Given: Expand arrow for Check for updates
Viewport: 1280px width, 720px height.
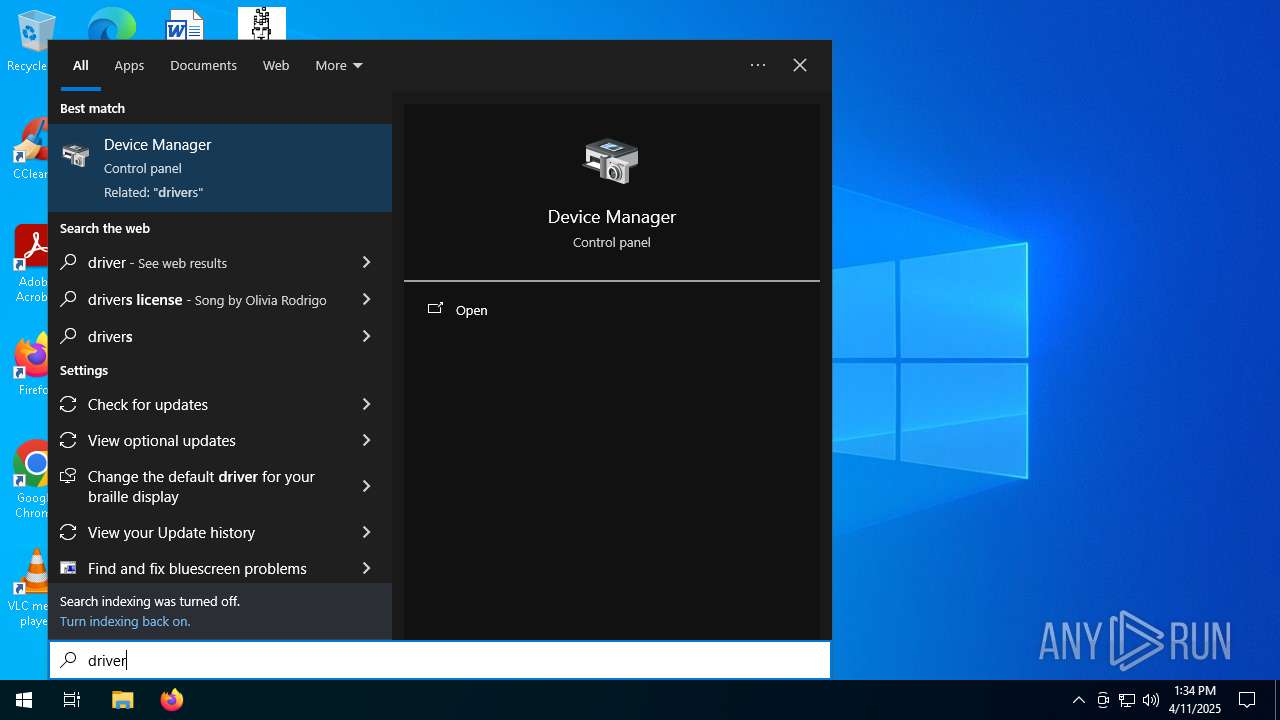Looking at the screenshot, I should tap(366, 404).
